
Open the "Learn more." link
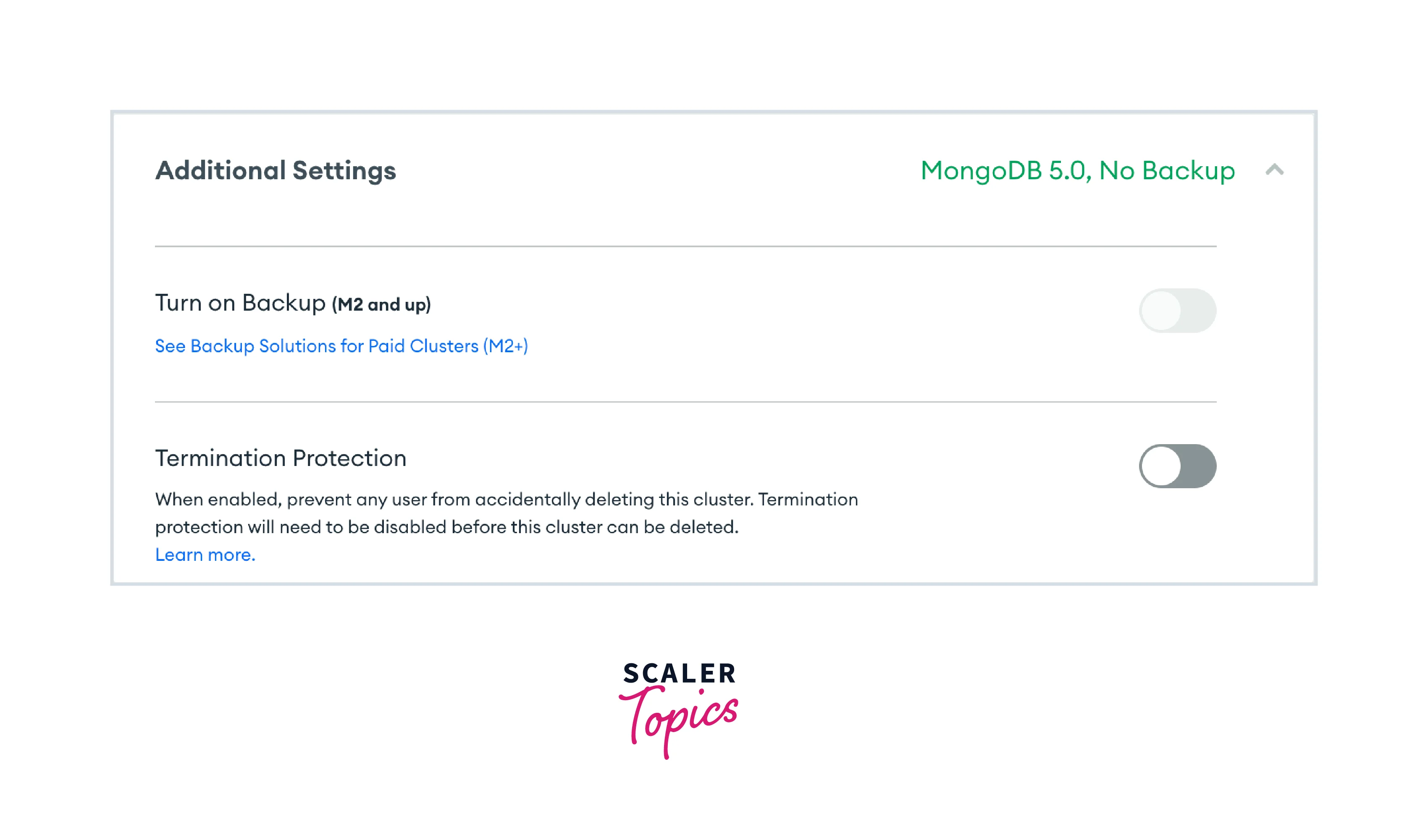click(x=205, y=555)
